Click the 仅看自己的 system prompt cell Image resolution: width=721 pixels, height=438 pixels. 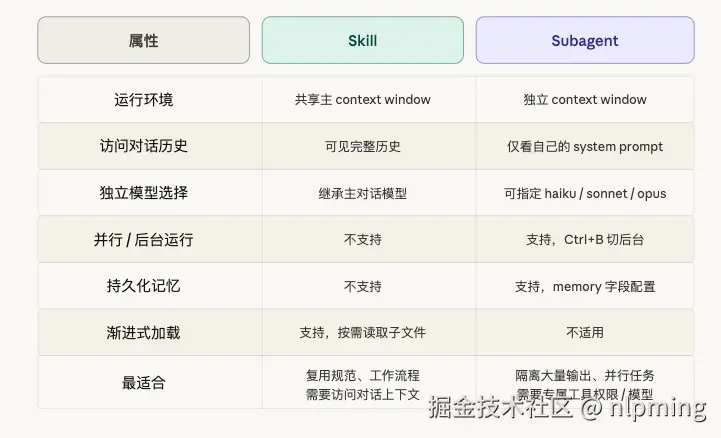(x=585, y=146)
